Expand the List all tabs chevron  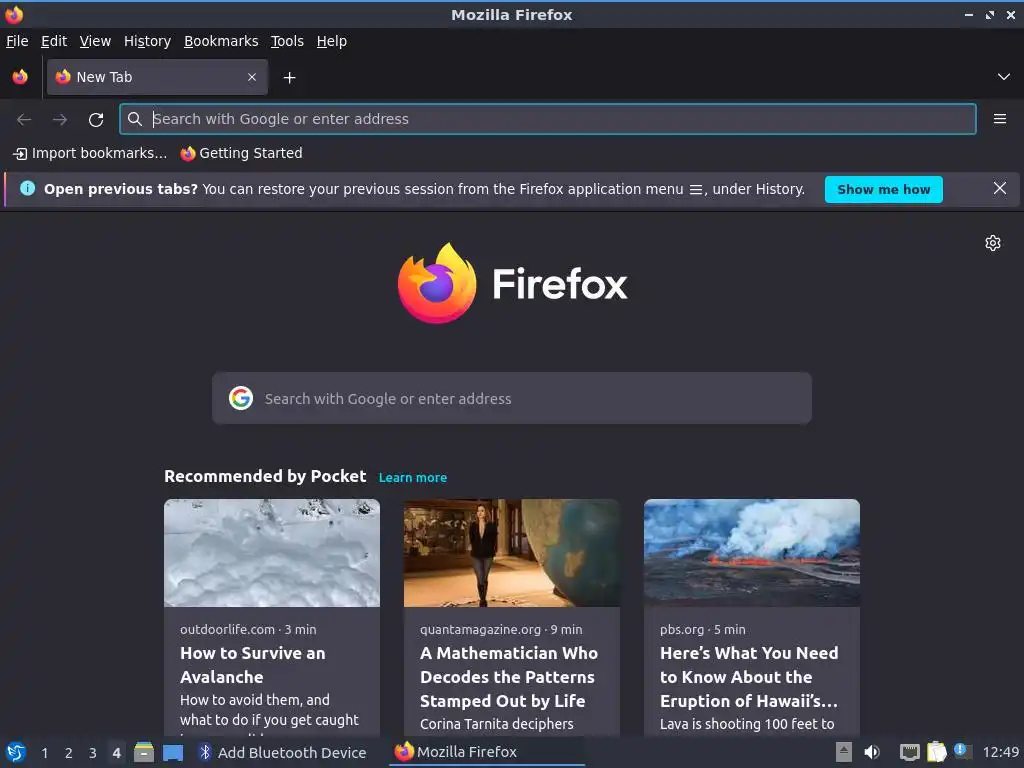1004,77
